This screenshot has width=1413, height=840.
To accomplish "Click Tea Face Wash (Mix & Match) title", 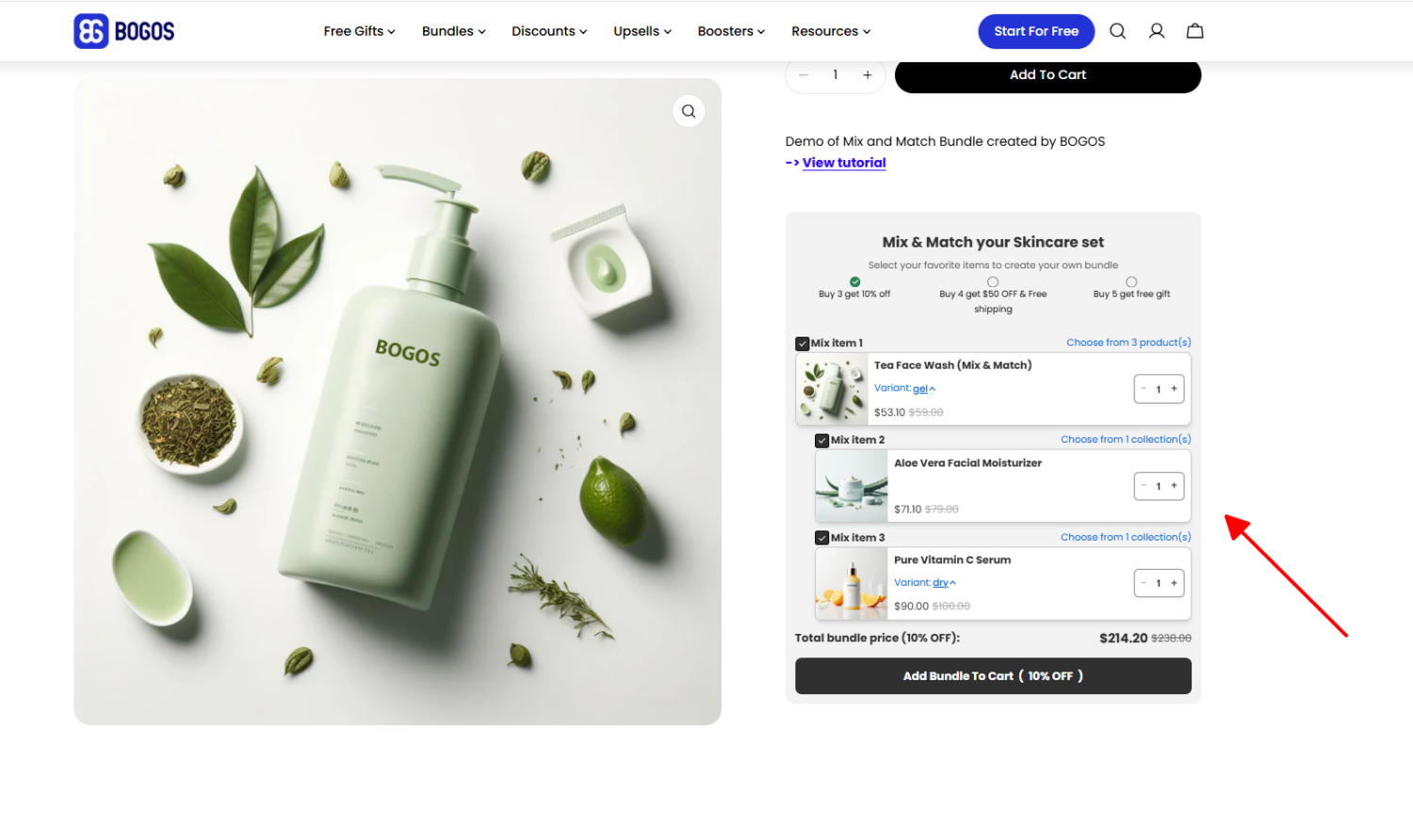I will 952,365.
